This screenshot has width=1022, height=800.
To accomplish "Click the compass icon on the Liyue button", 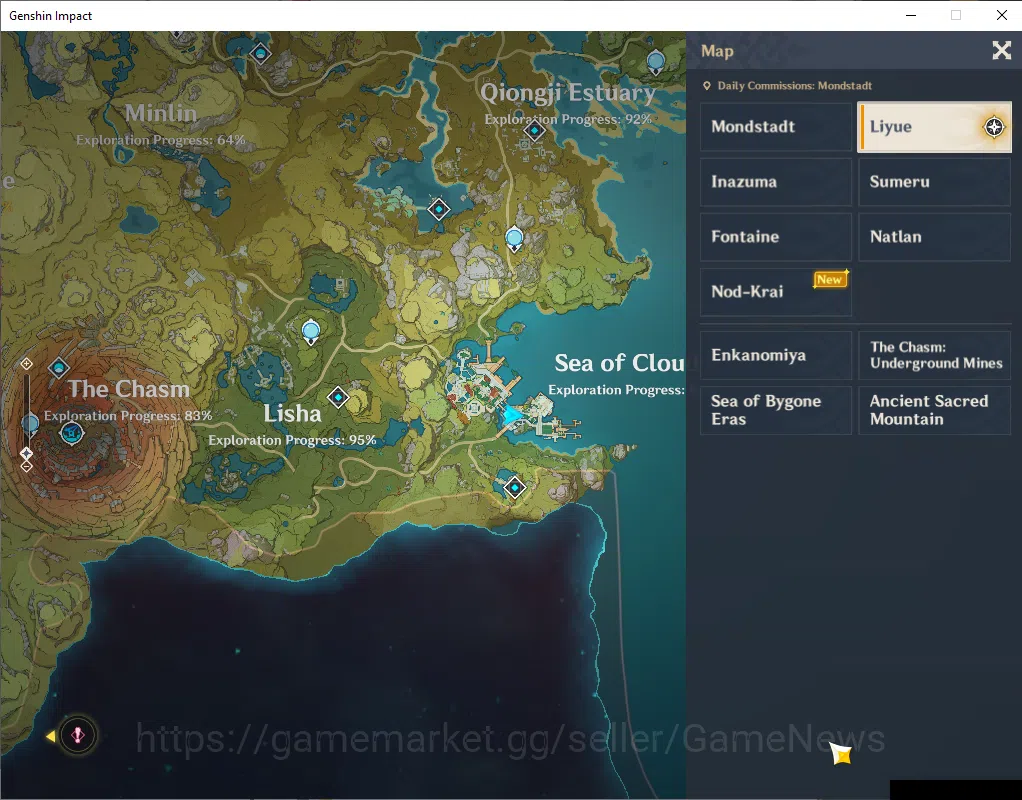I will tap(994, 126).
